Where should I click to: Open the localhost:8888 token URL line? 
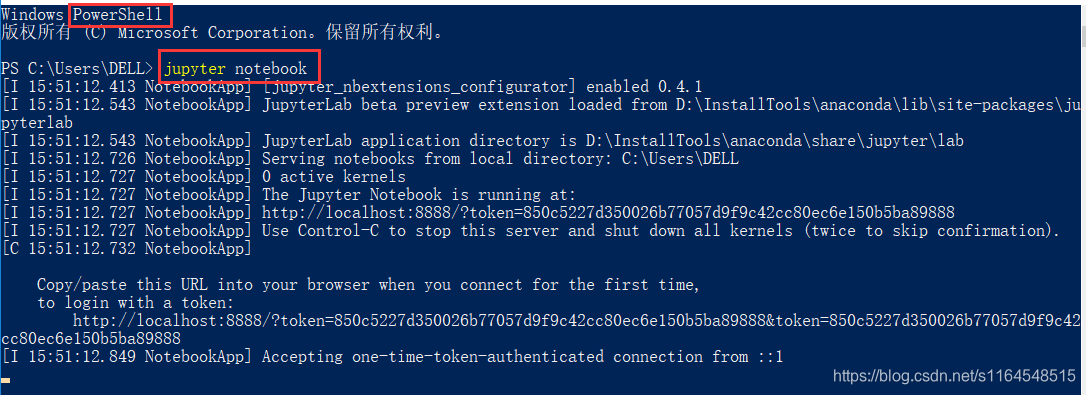[x=608, y=212]
